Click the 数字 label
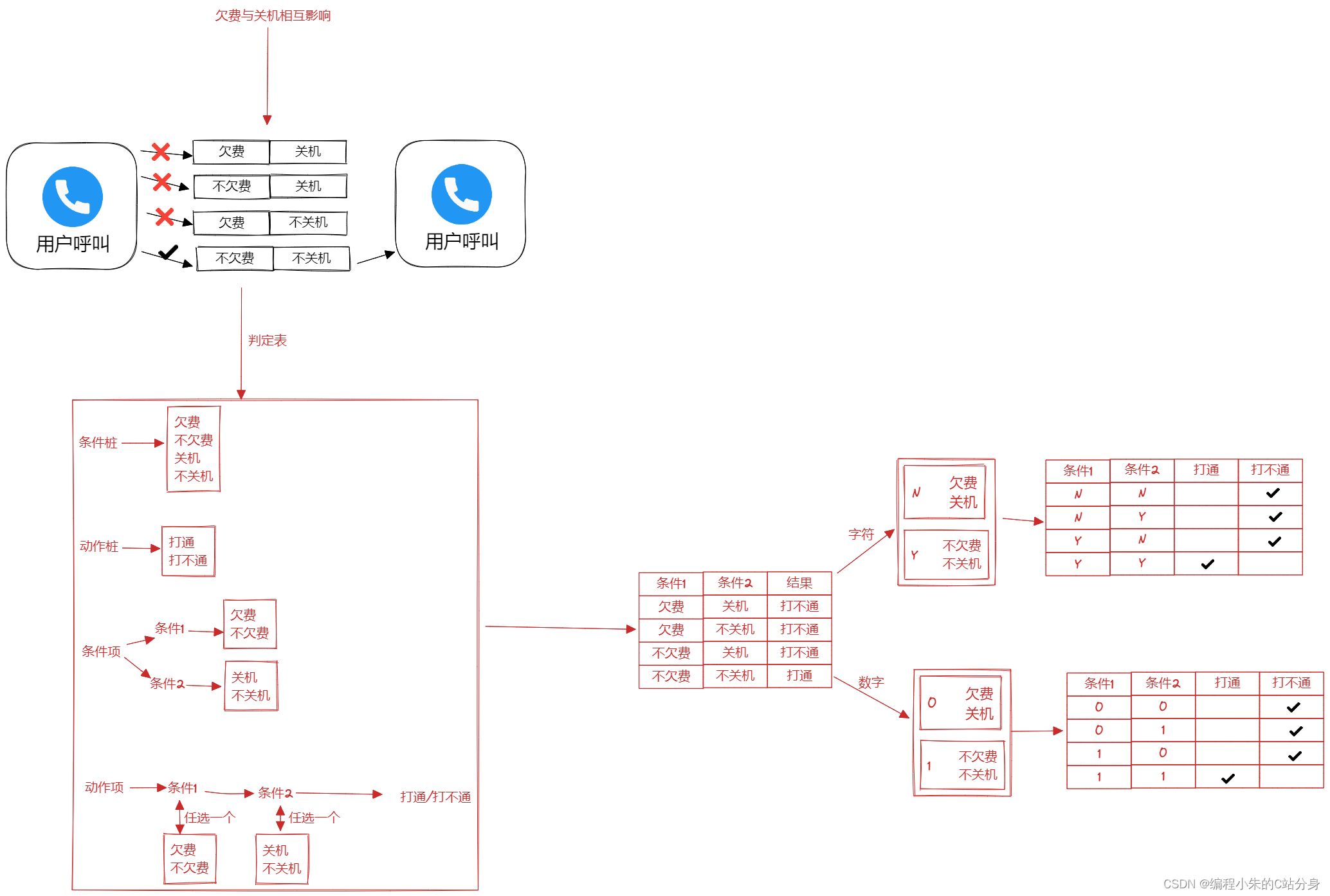 (871, 682)
